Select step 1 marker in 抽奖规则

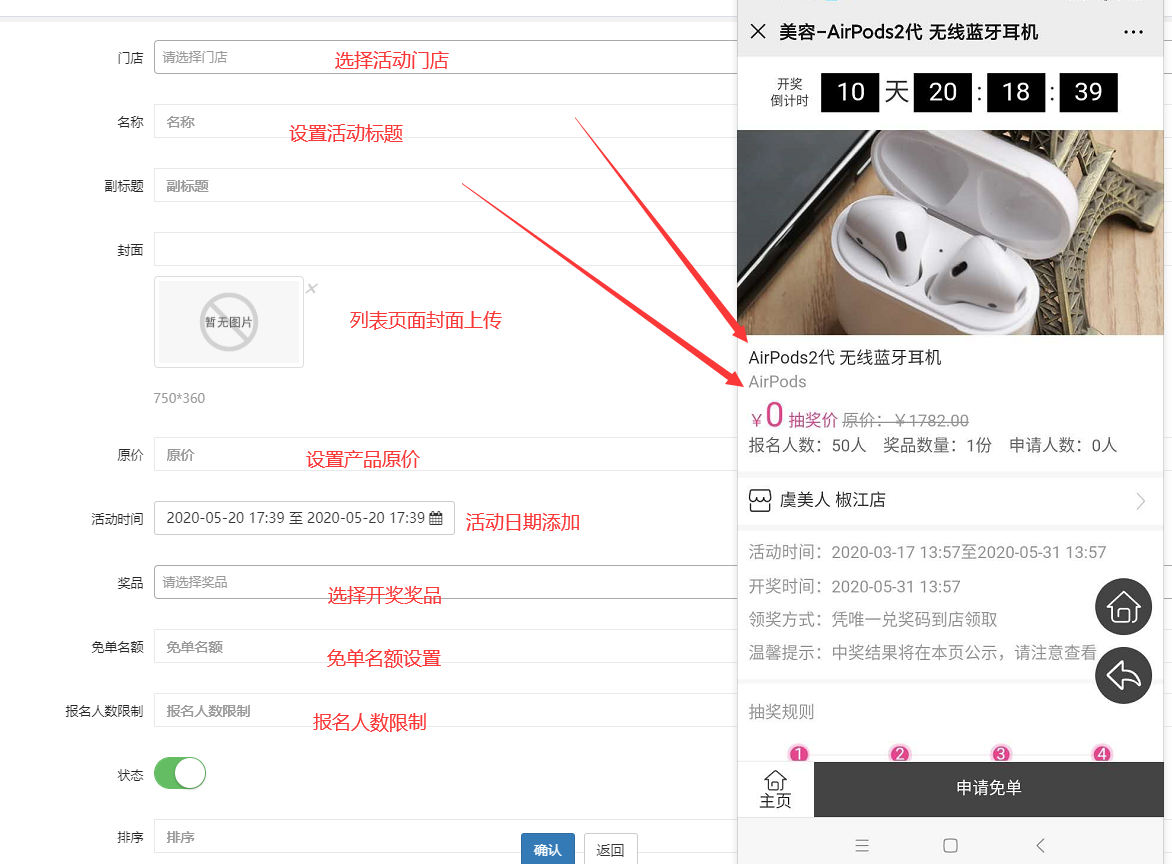coord(798,753)
